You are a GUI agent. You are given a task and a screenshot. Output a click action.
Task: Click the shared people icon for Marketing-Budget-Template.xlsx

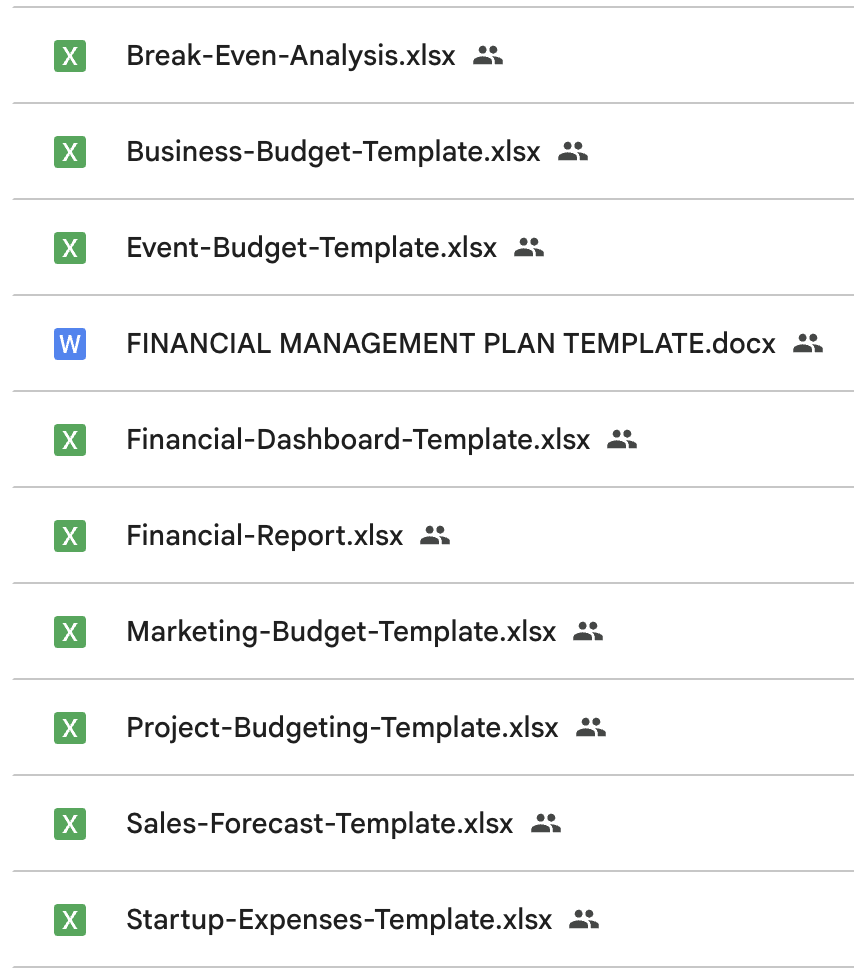coord(588,632)
